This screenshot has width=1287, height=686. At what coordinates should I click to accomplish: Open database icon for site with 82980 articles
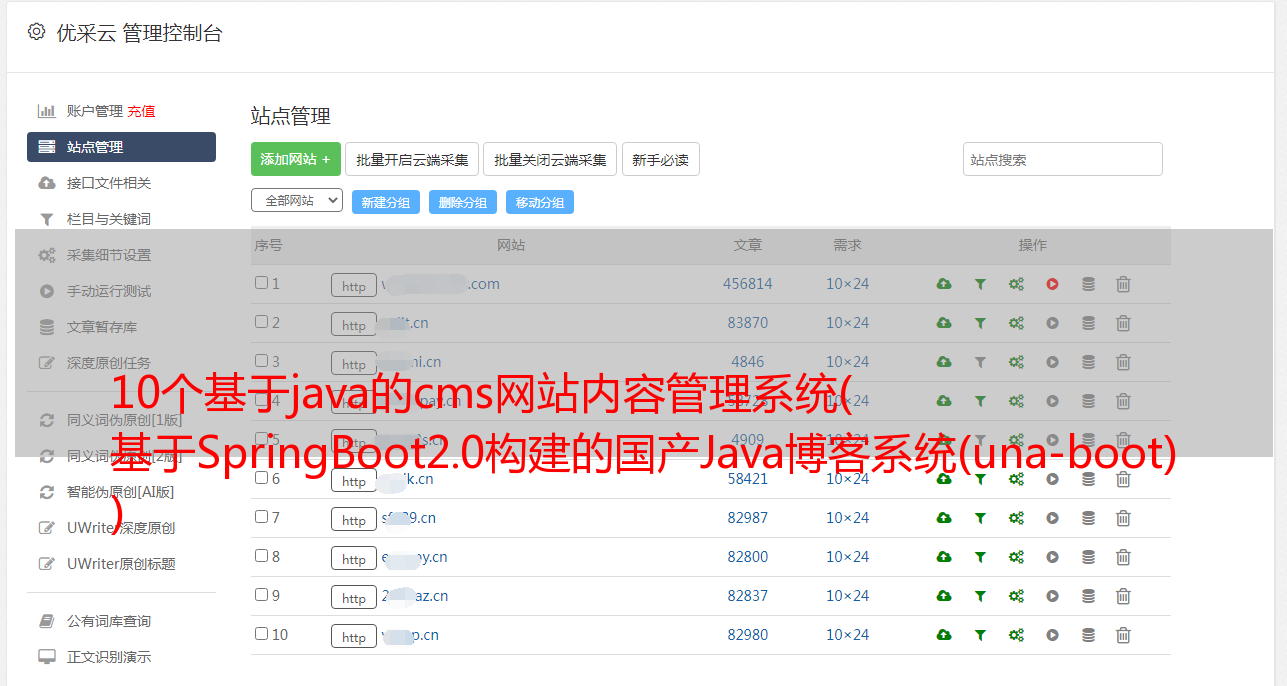coord(1088,635)
